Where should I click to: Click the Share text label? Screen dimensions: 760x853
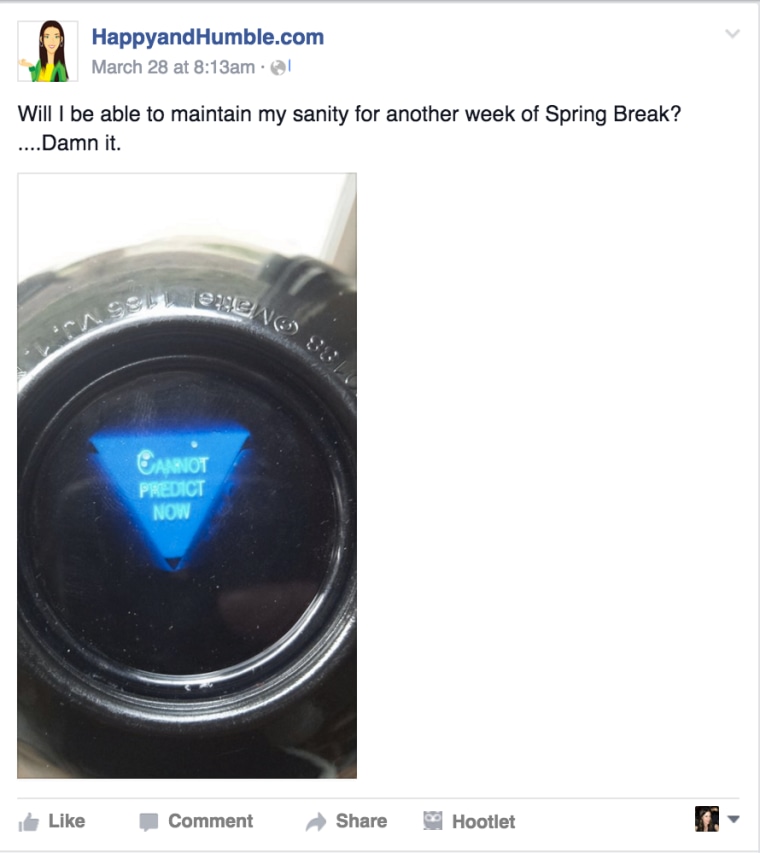361,821
